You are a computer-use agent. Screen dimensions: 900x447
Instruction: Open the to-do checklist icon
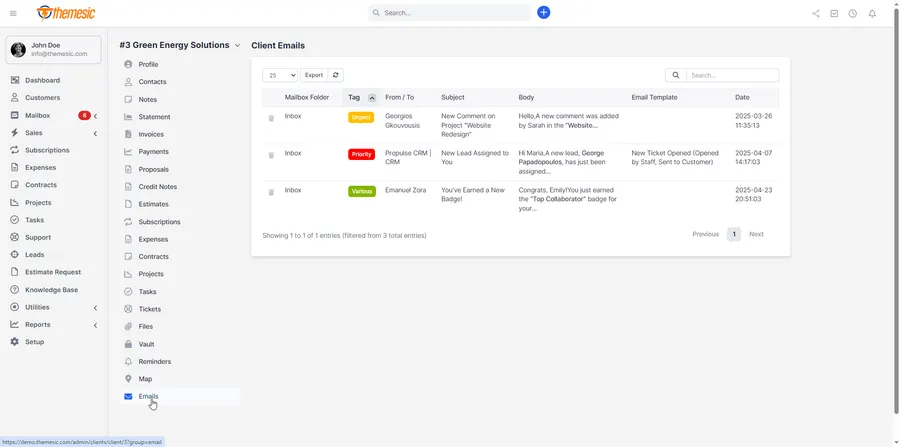(x=834, y=14)
